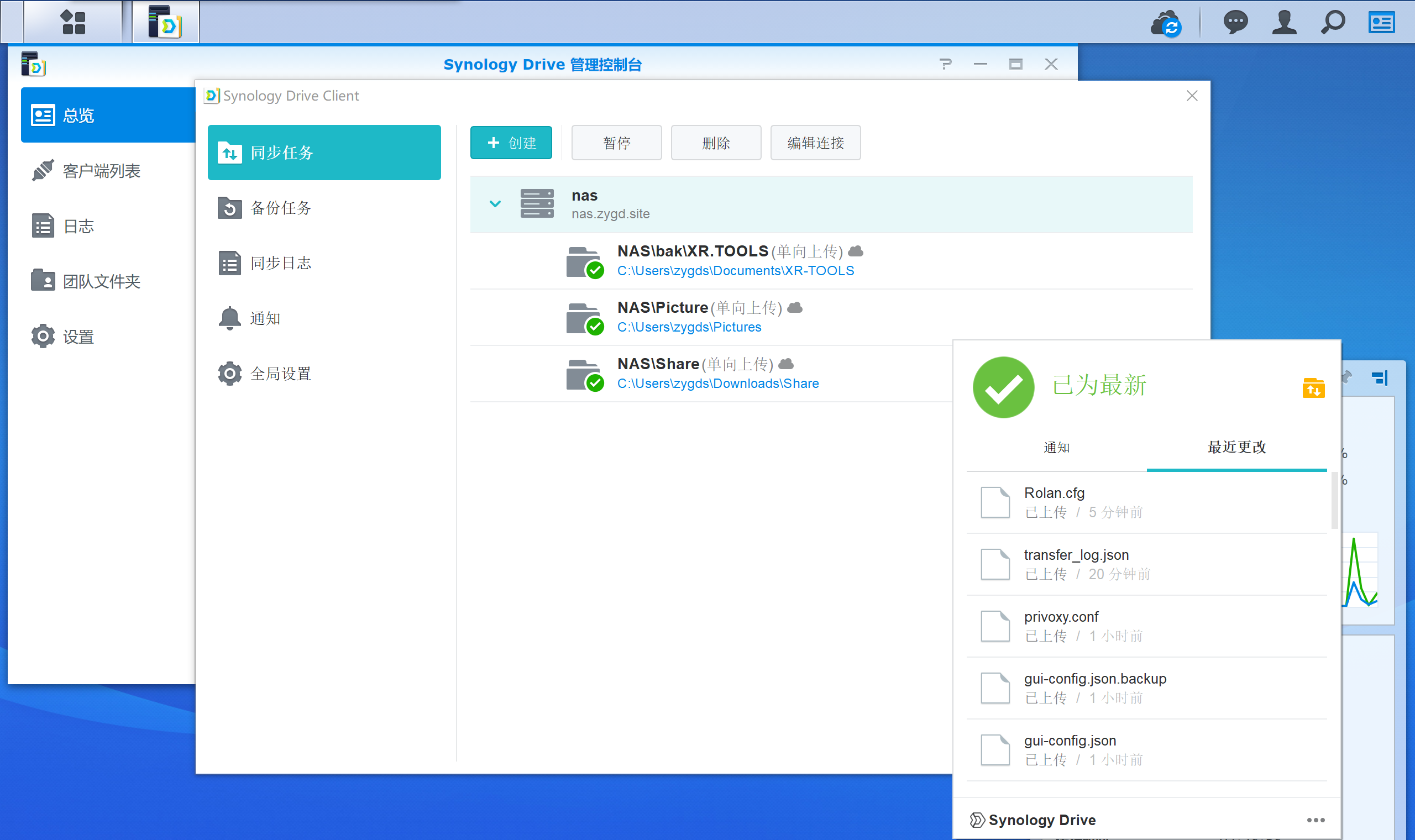Open the user account options icon

(x=1284, y=23)
